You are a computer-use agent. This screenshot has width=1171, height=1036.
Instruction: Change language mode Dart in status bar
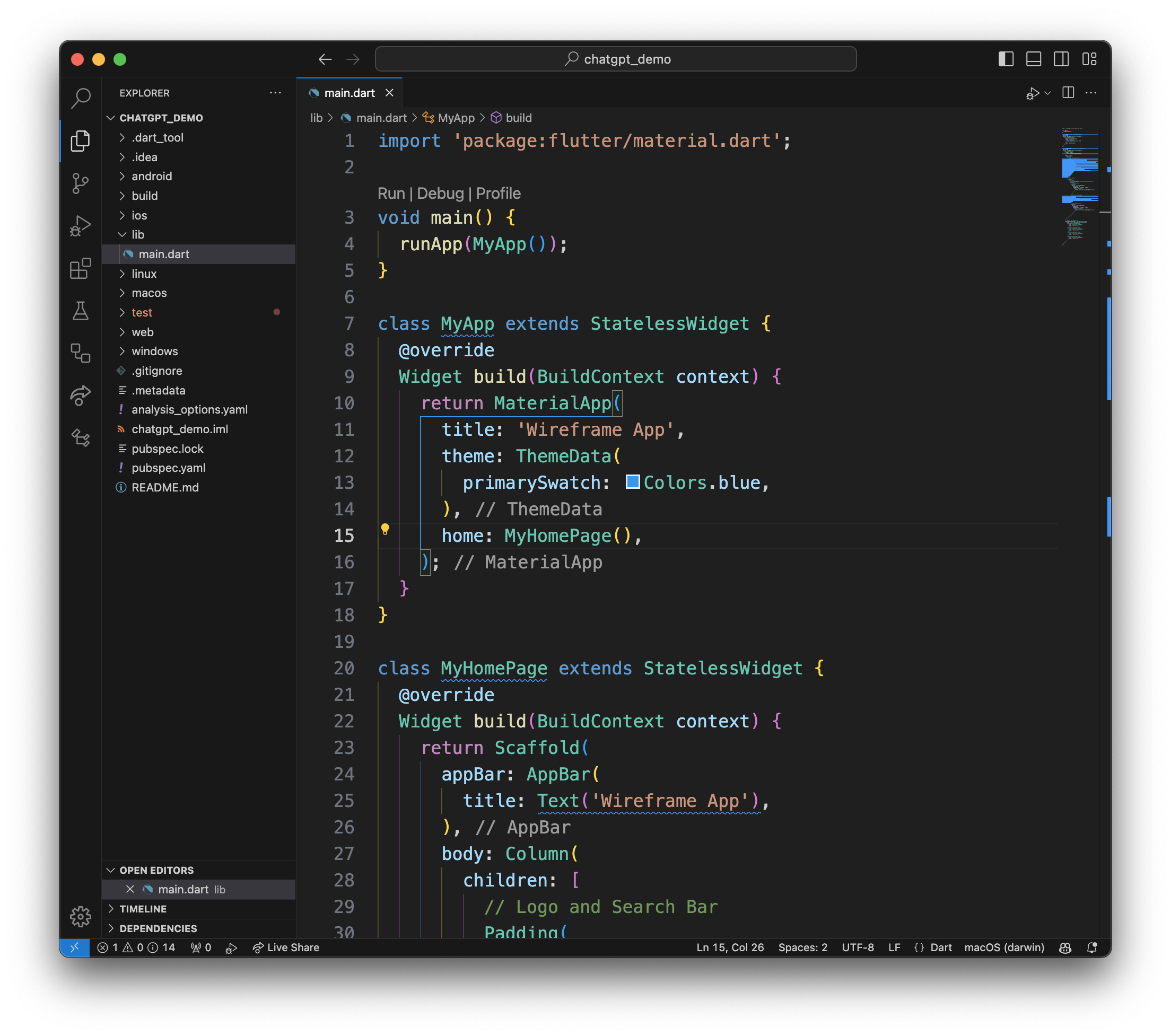(941, 948)
